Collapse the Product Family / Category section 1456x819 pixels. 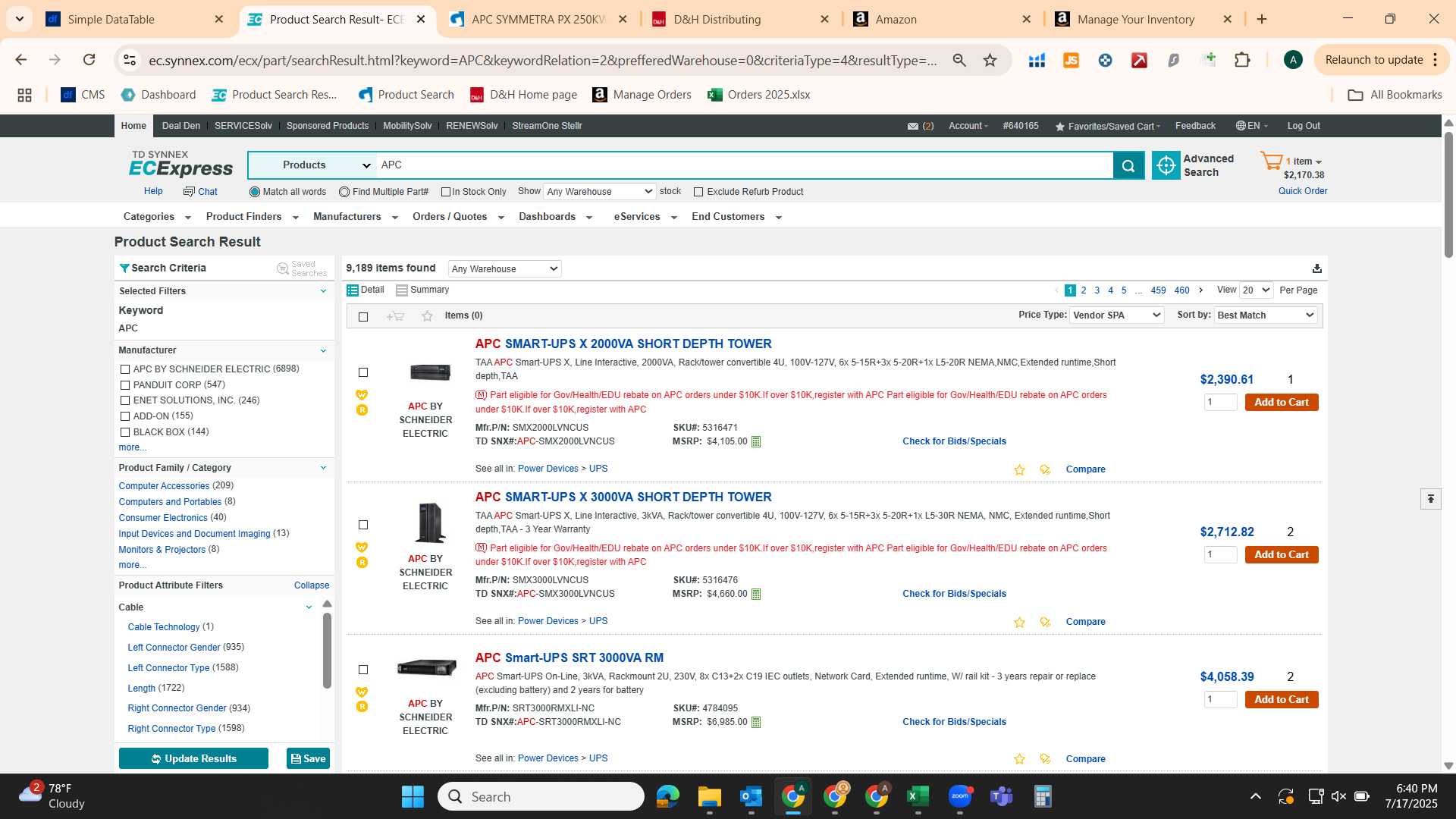[x=323, y=468]
